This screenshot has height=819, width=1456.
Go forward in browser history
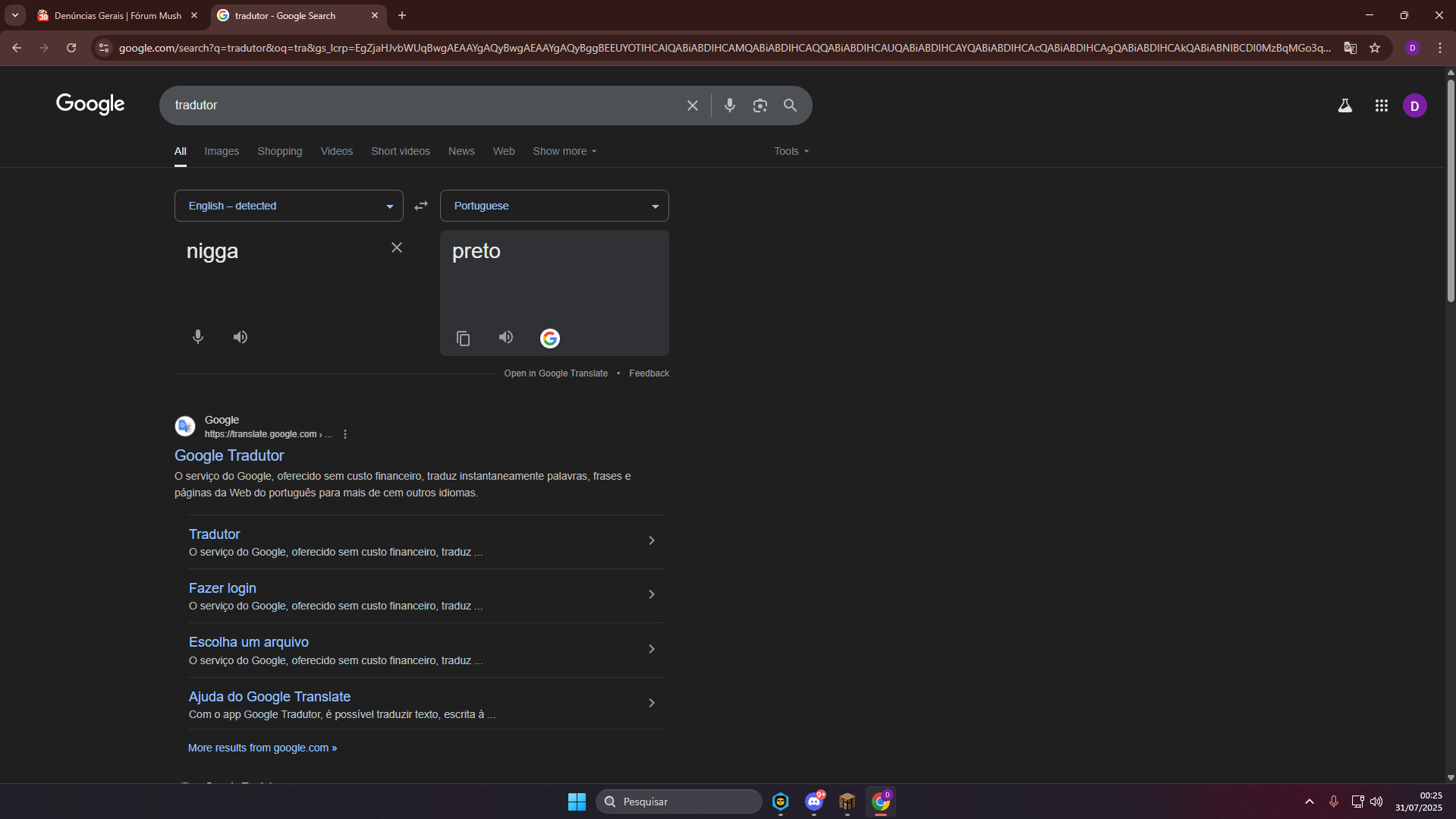point(44,47)
